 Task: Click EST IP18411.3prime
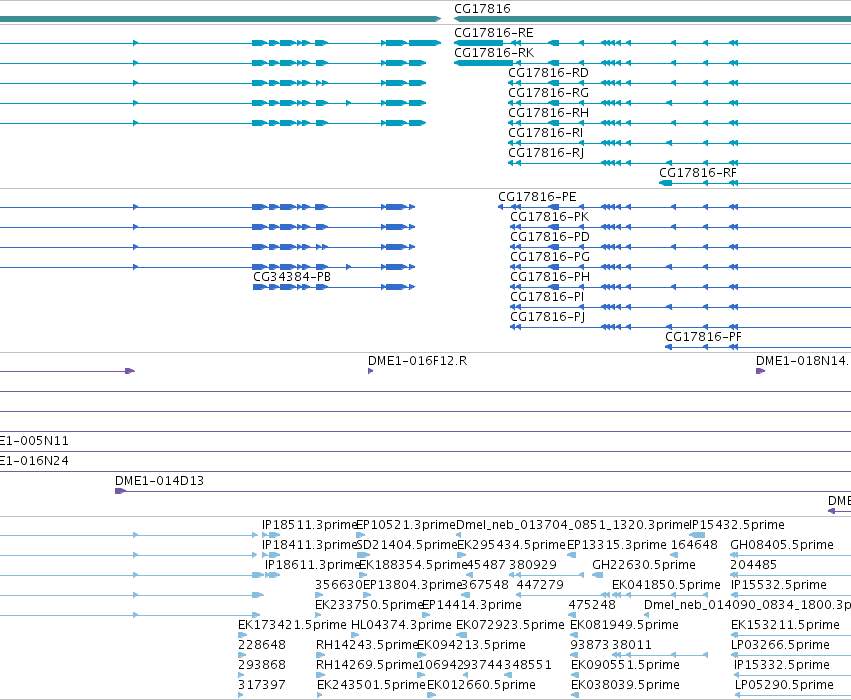pos(309,545)
